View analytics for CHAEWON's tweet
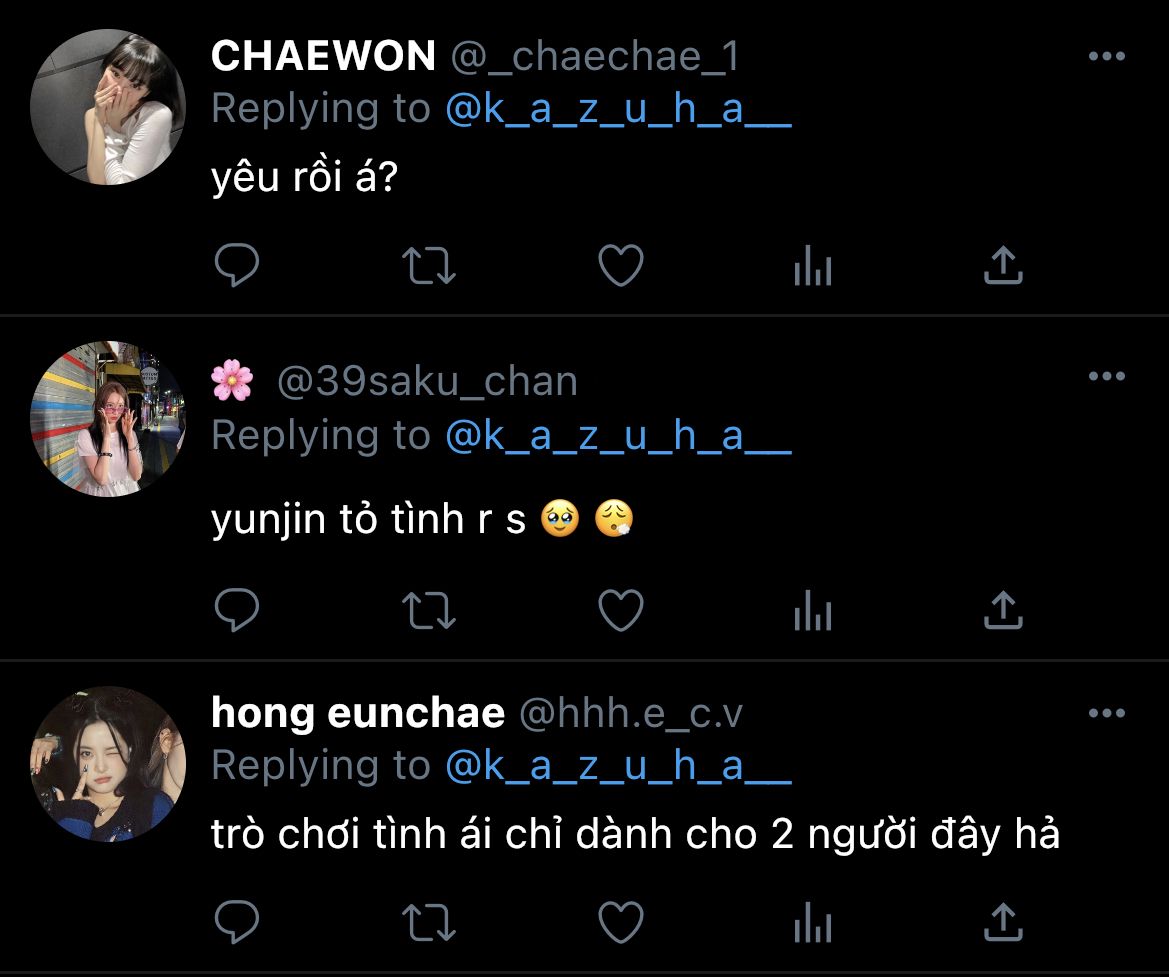 (x=813, y=266)
